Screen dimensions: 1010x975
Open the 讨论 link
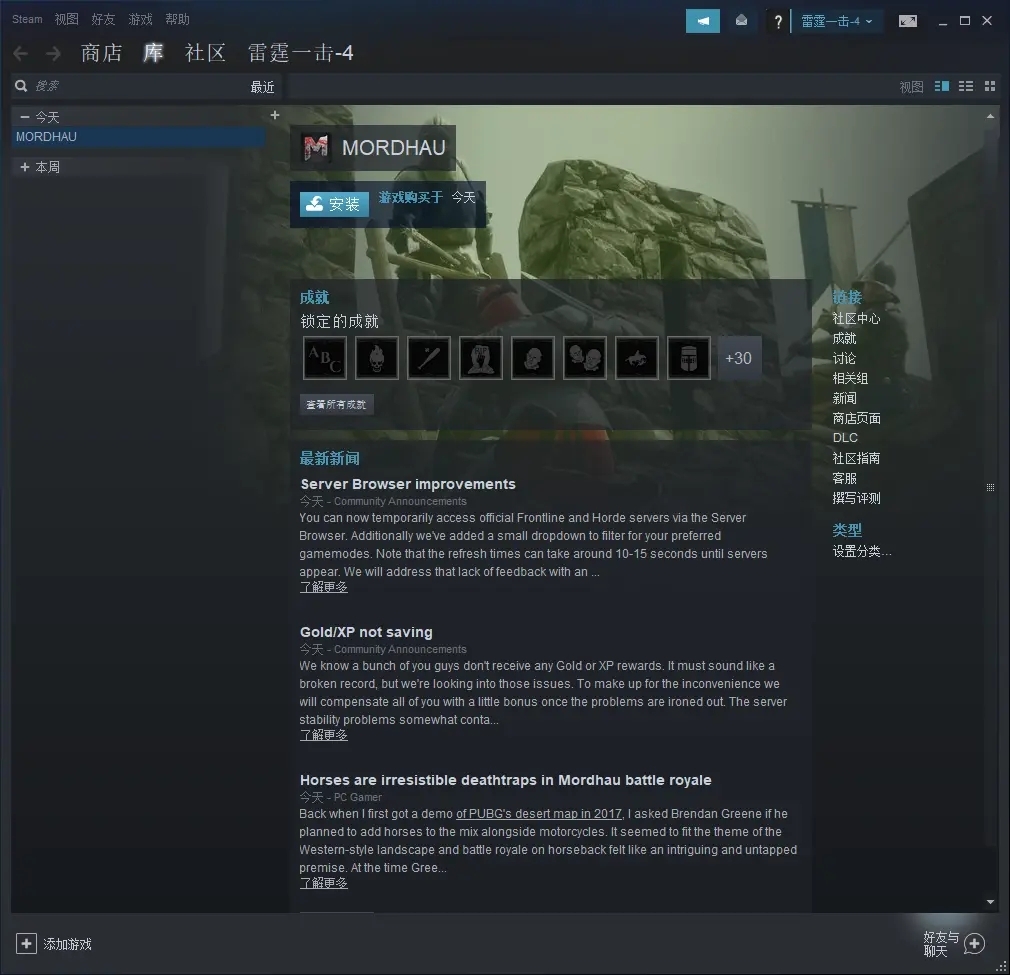(x=844, y=359)
